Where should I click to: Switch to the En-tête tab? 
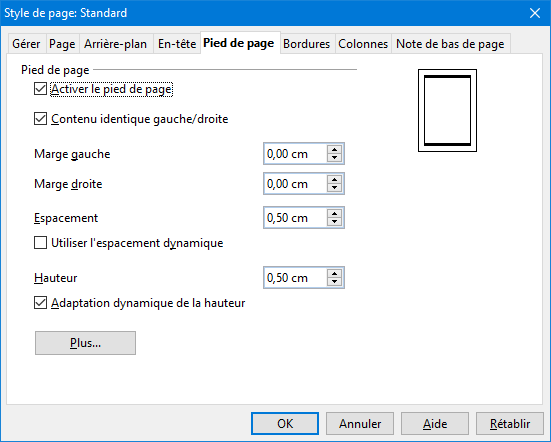click(177, 44)
